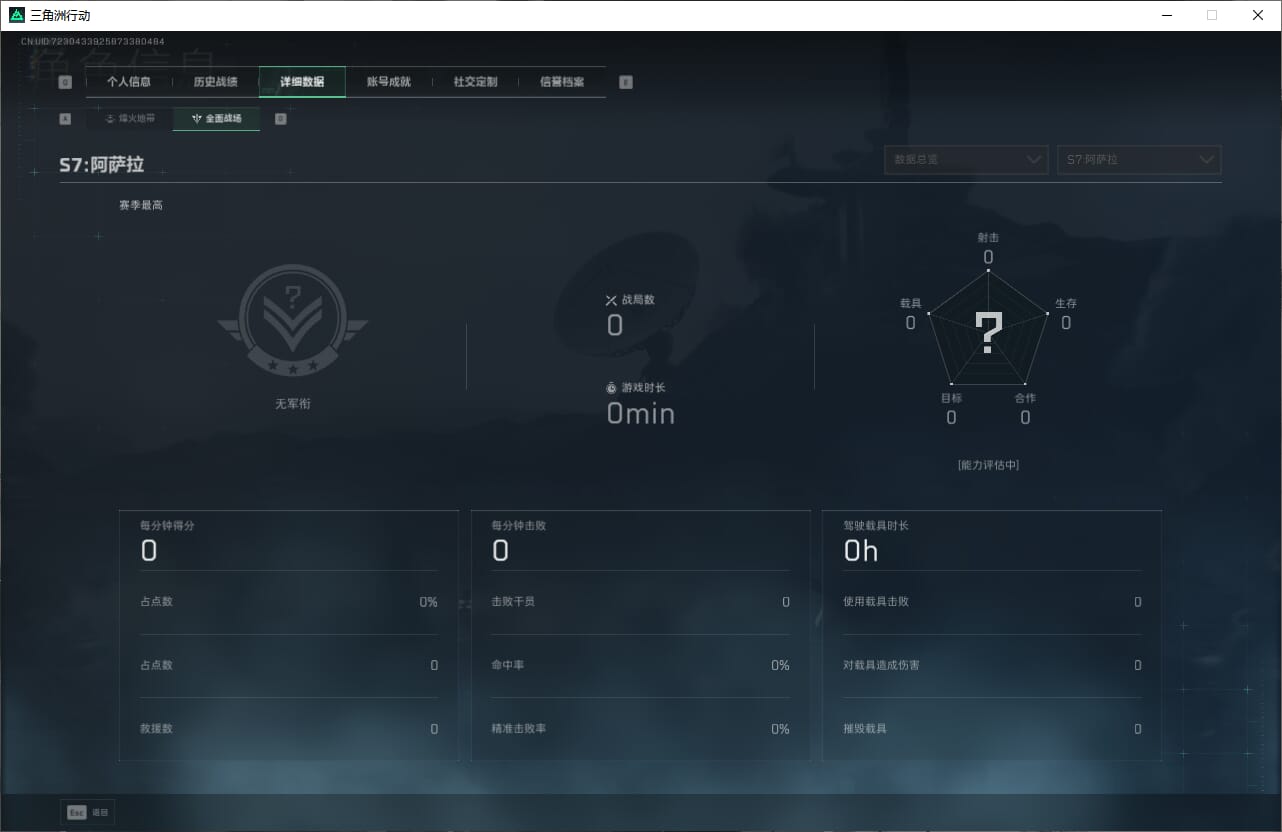Click the 对载具造成伤害 stat row label

pos(882,665)
